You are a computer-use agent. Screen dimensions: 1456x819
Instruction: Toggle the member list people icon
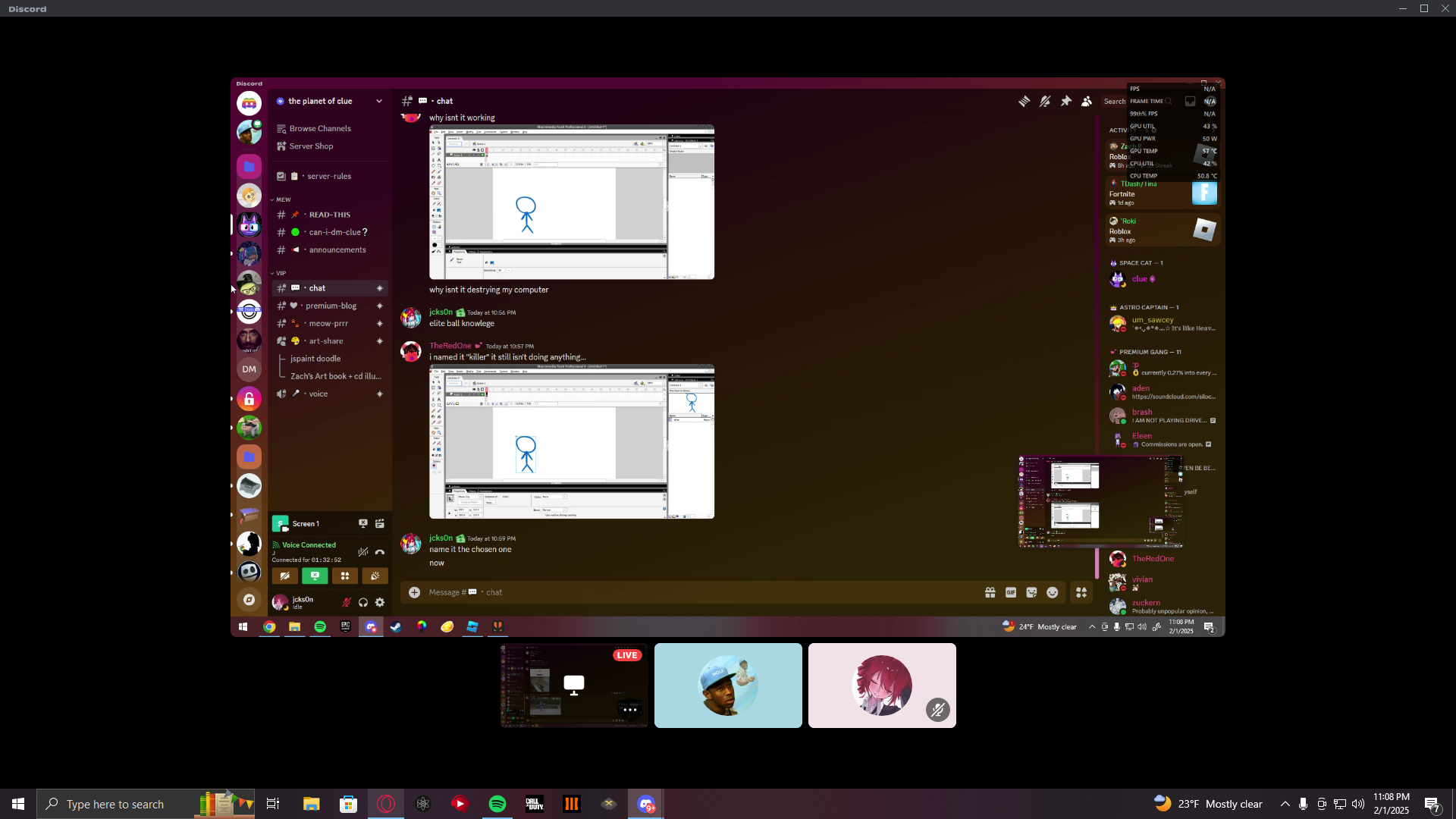coord(1087,101)
